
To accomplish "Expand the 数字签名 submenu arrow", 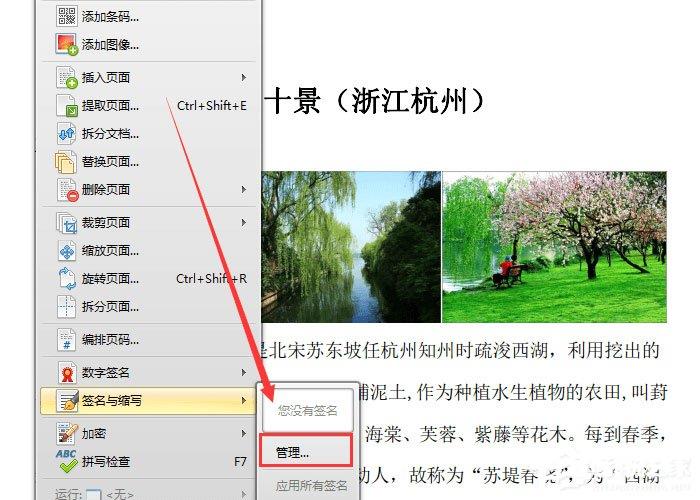I will click(243, 372).
